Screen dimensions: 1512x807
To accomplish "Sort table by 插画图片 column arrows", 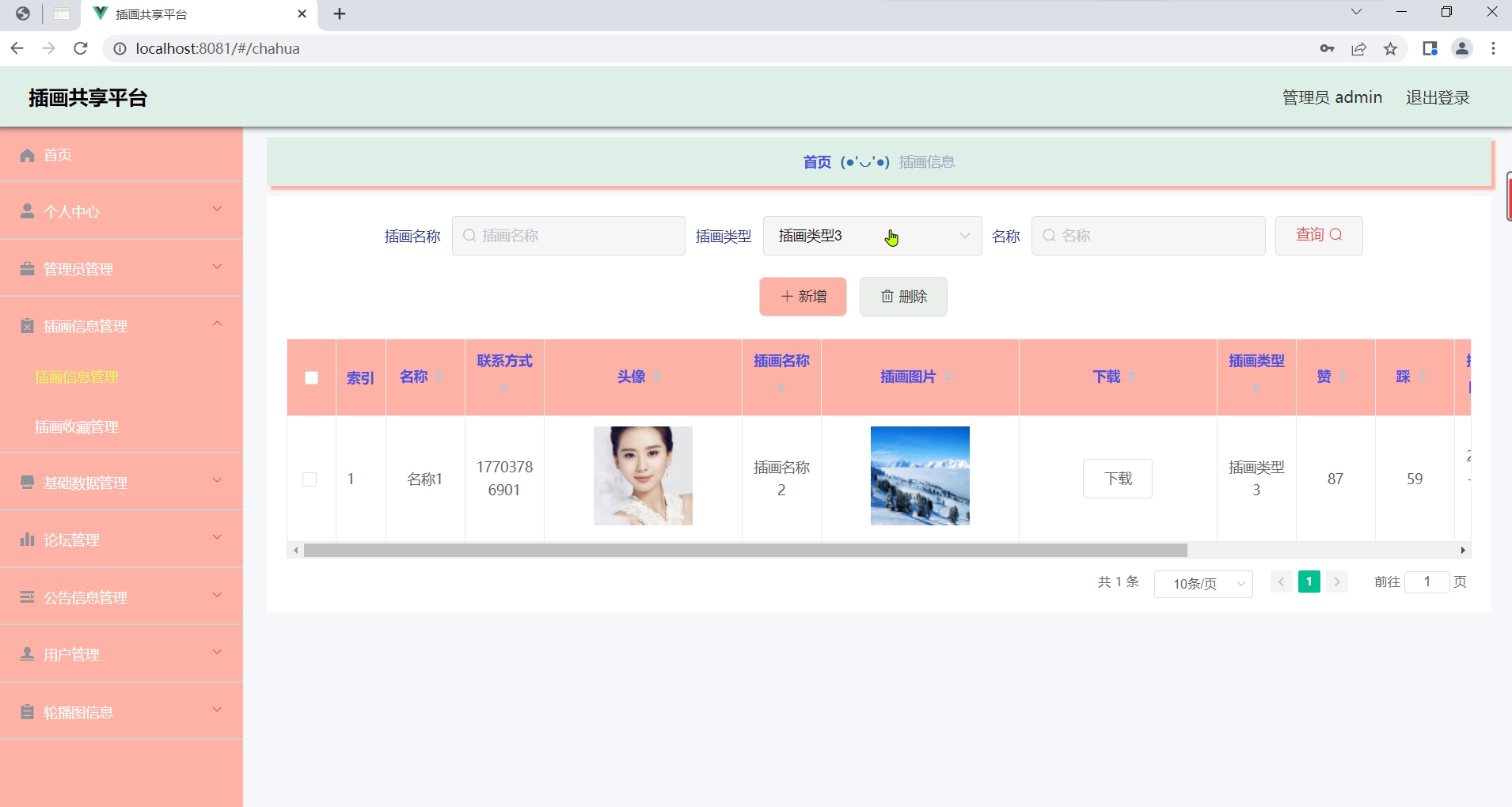I will click(x=948, y=377).
